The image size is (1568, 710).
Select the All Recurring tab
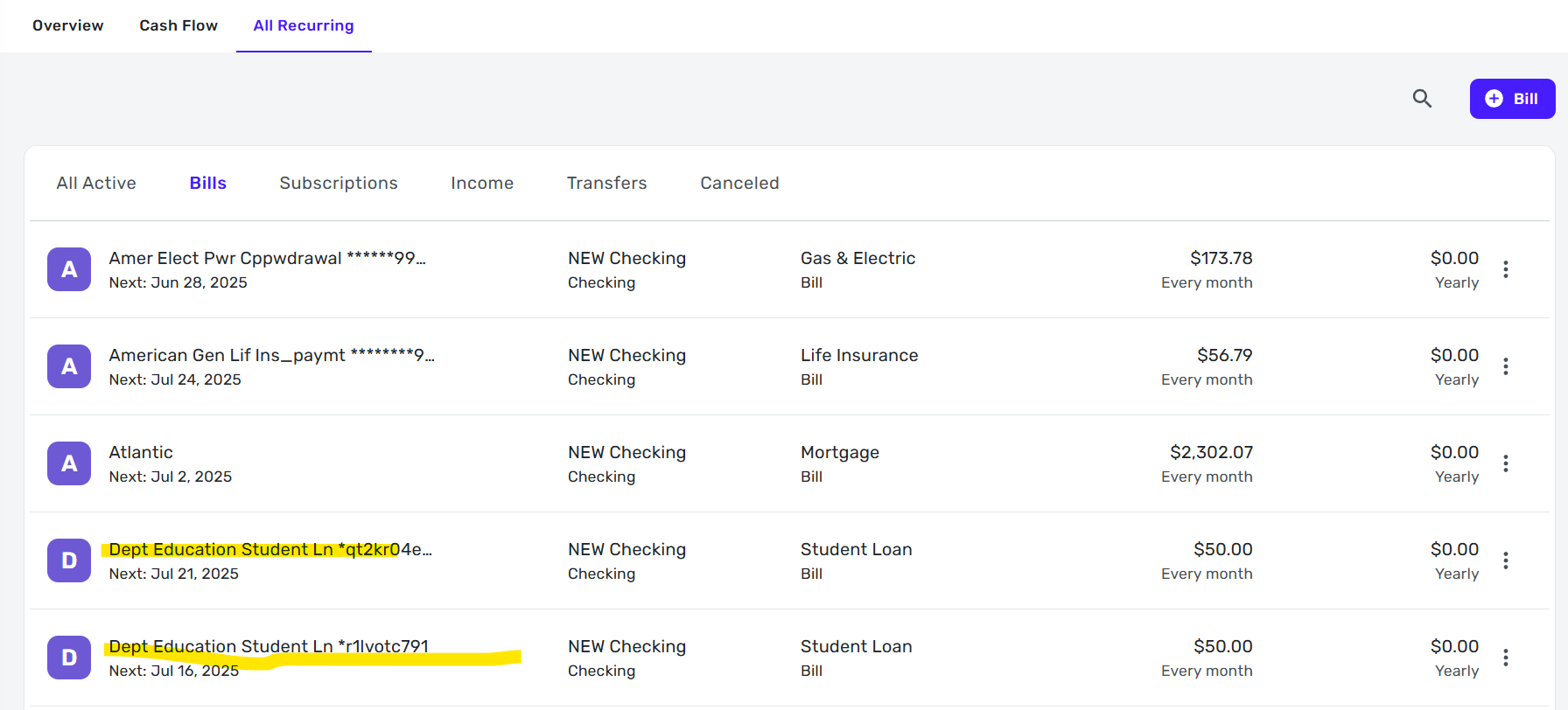[x=304, y=25]
